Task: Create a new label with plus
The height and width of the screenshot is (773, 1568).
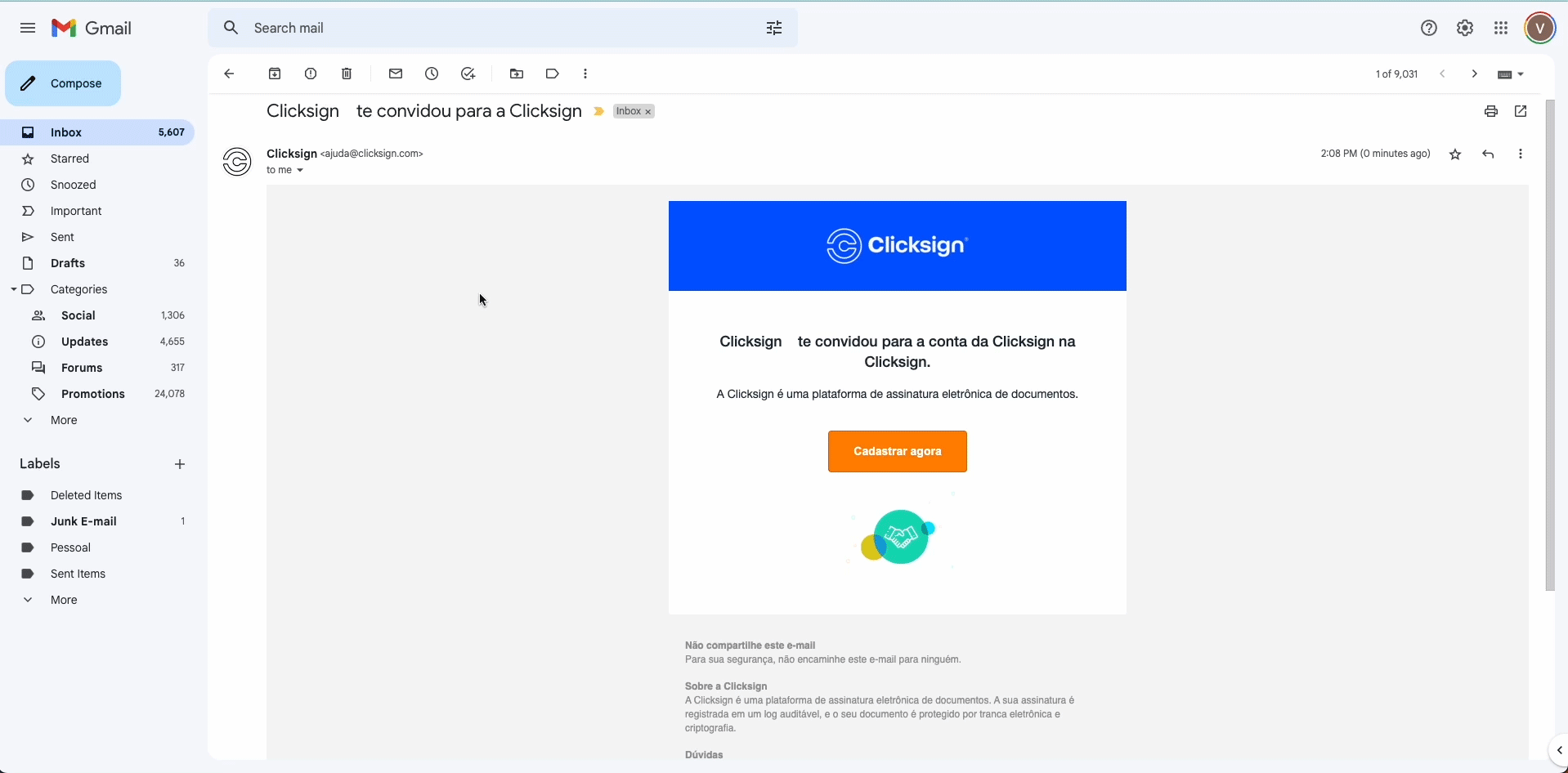Action: 180,464
